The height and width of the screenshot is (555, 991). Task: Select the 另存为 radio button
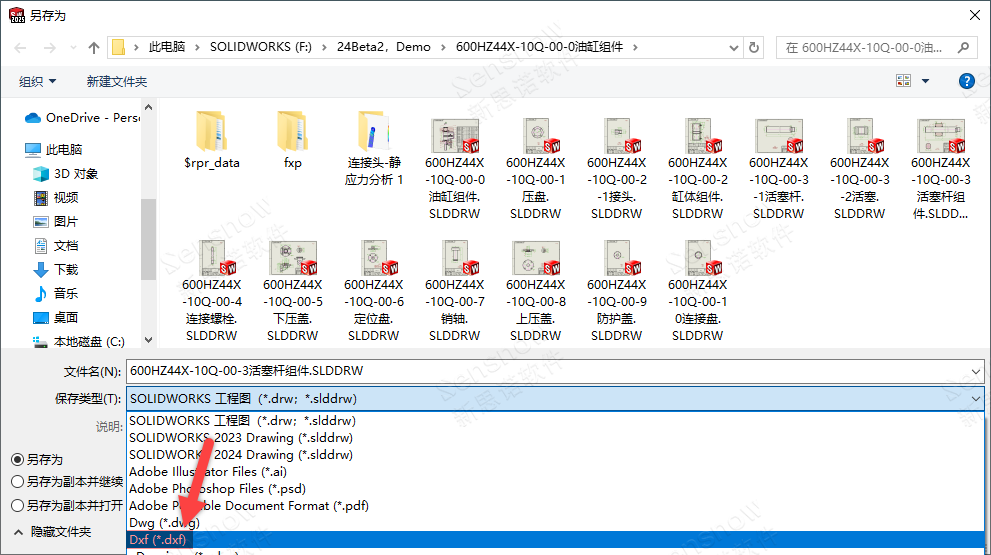(18, 460)
